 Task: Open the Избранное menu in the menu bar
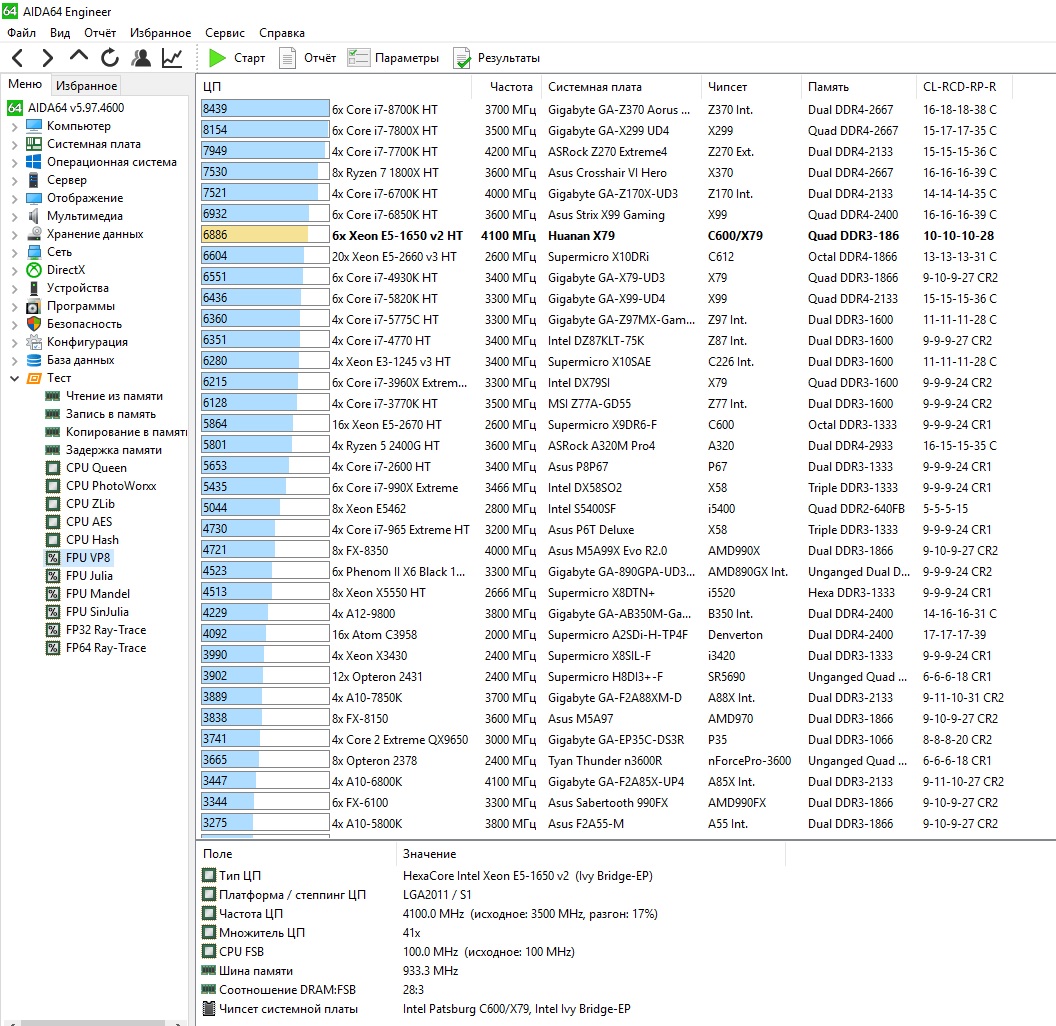pos(160,32)
